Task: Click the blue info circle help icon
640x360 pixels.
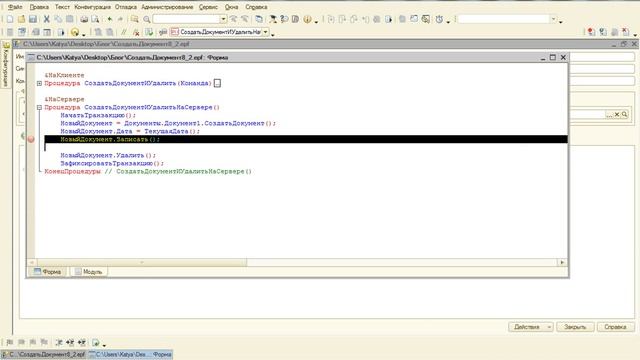Action: click(x=307, y=19)
